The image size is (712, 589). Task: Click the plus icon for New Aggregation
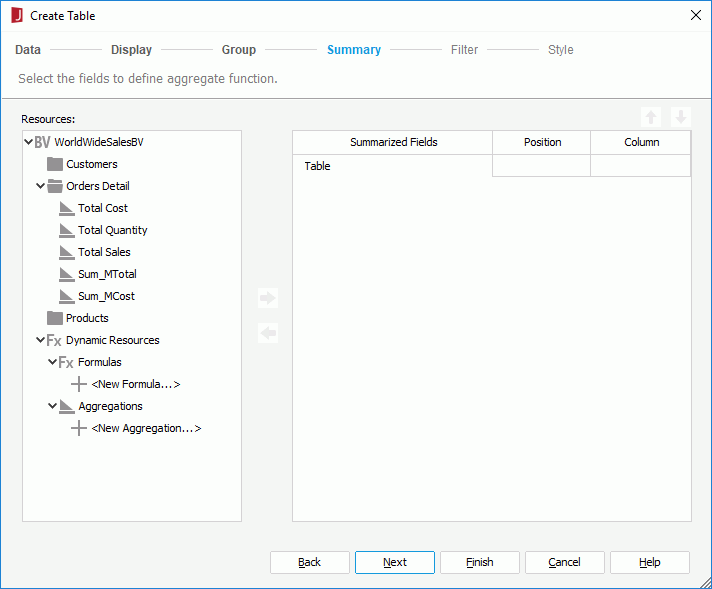79,428
